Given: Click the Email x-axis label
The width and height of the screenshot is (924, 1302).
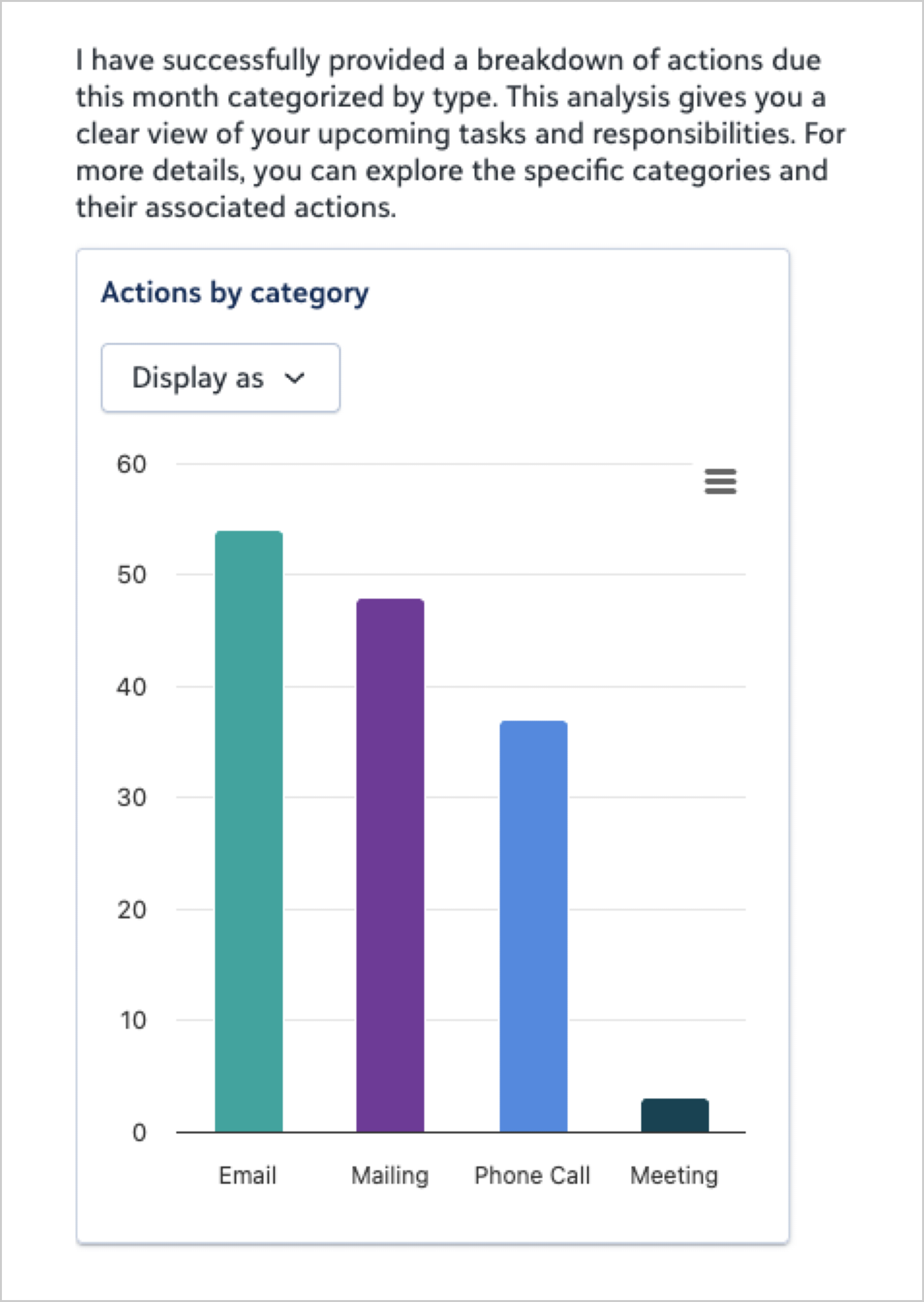Looking at the screenshot, I should [247, 1175].
